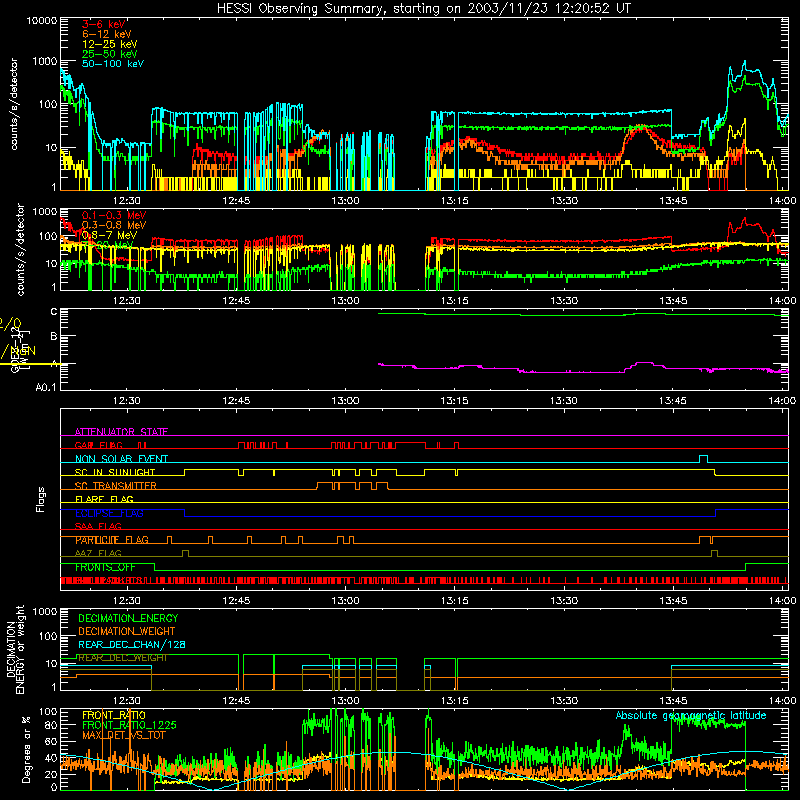The image size is (800, 800).
Task: Click the 'FLARE_FLAG' label
Action: (x=104, y=499)
